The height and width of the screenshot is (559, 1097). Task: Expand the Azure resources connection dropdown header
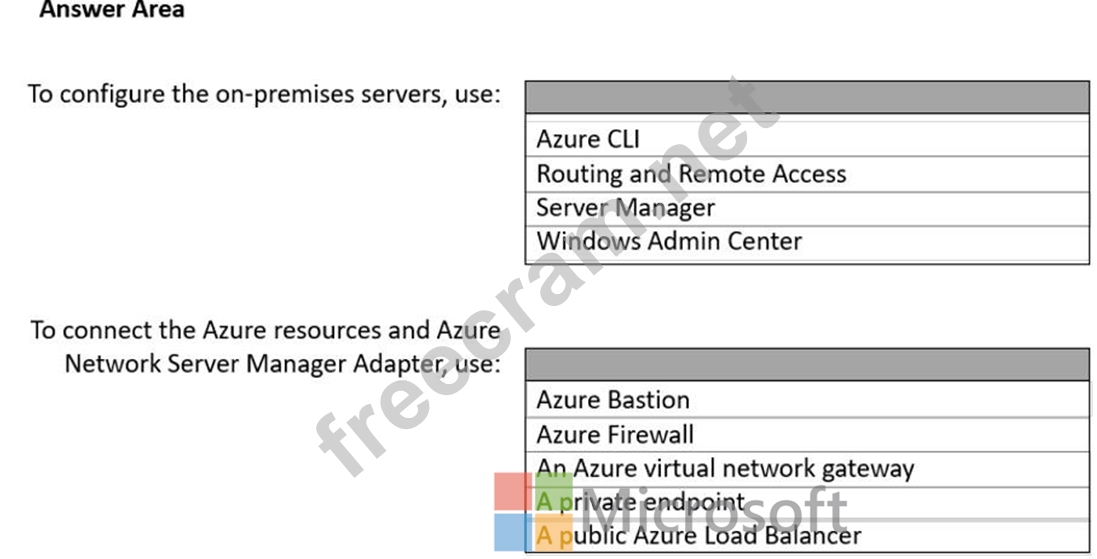point(806,363)
